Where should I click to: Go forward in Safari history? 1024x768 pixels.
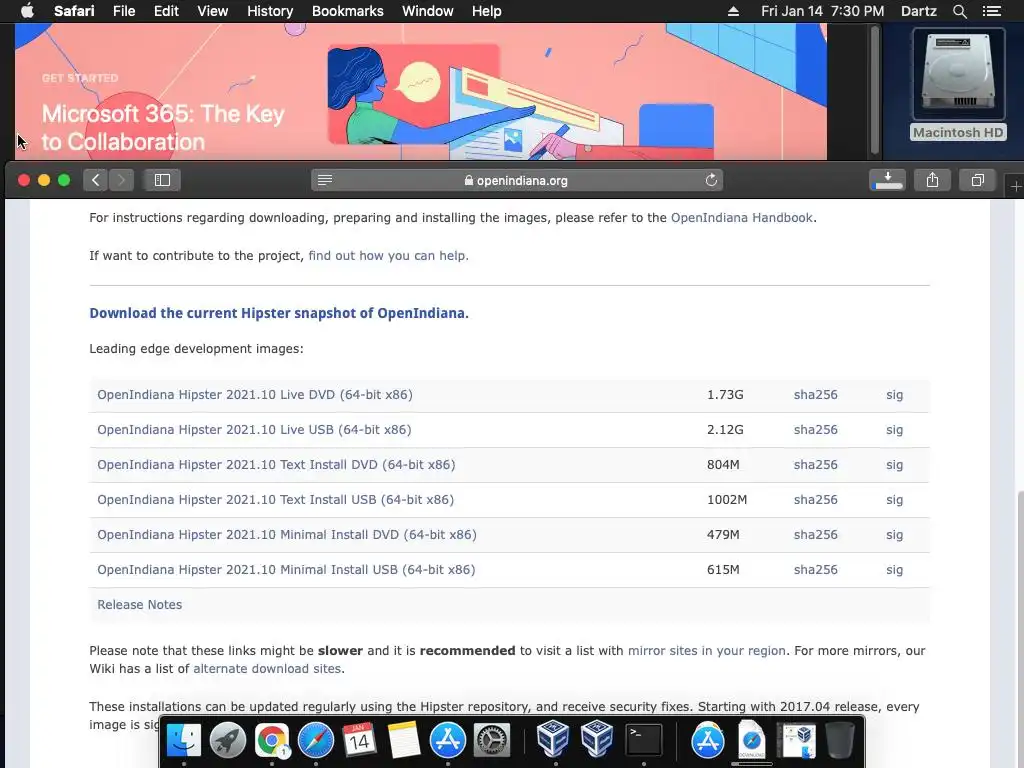[x=121, y=180]
